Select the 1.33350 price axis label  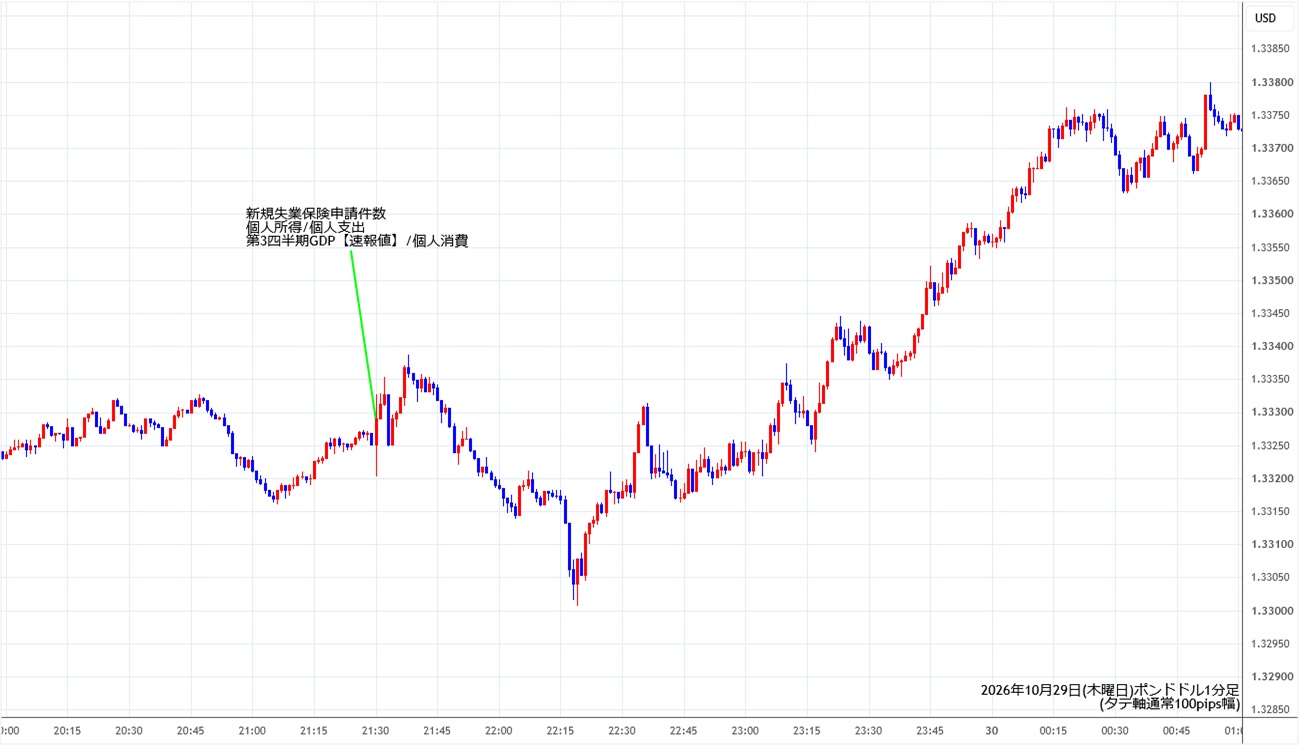pos(1270,379)
